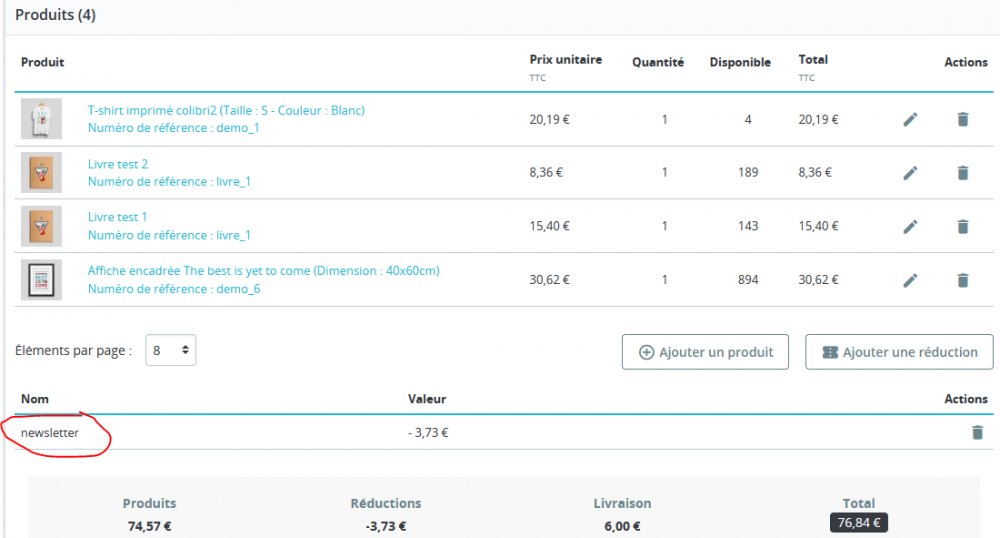Open the Livre test 2 thumbnail
Viewport: 1000px width, 538px height.
[41, 172]
